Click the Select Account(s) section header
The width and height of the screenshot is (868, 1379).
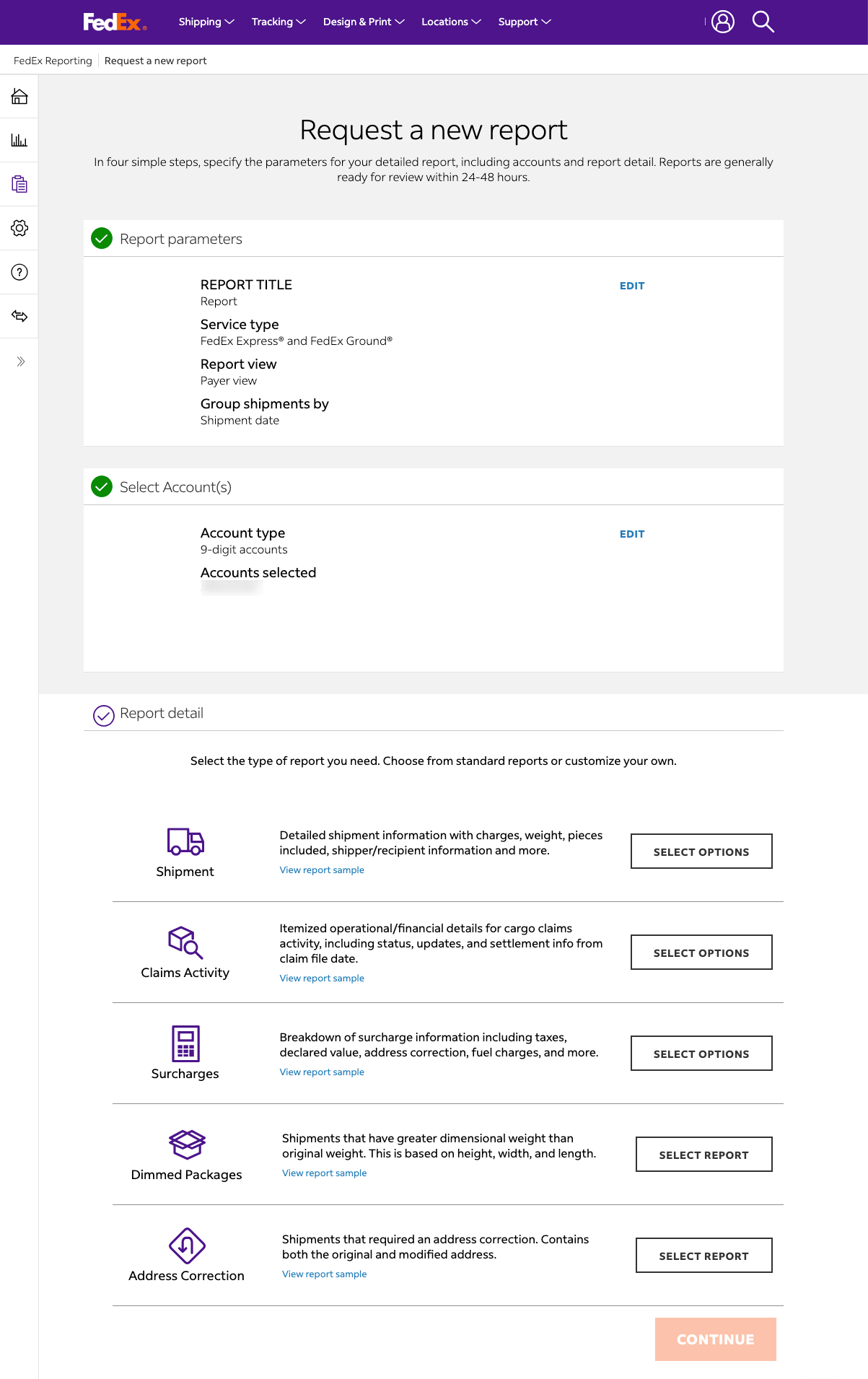pyautogui.click(x=434, y=487)
